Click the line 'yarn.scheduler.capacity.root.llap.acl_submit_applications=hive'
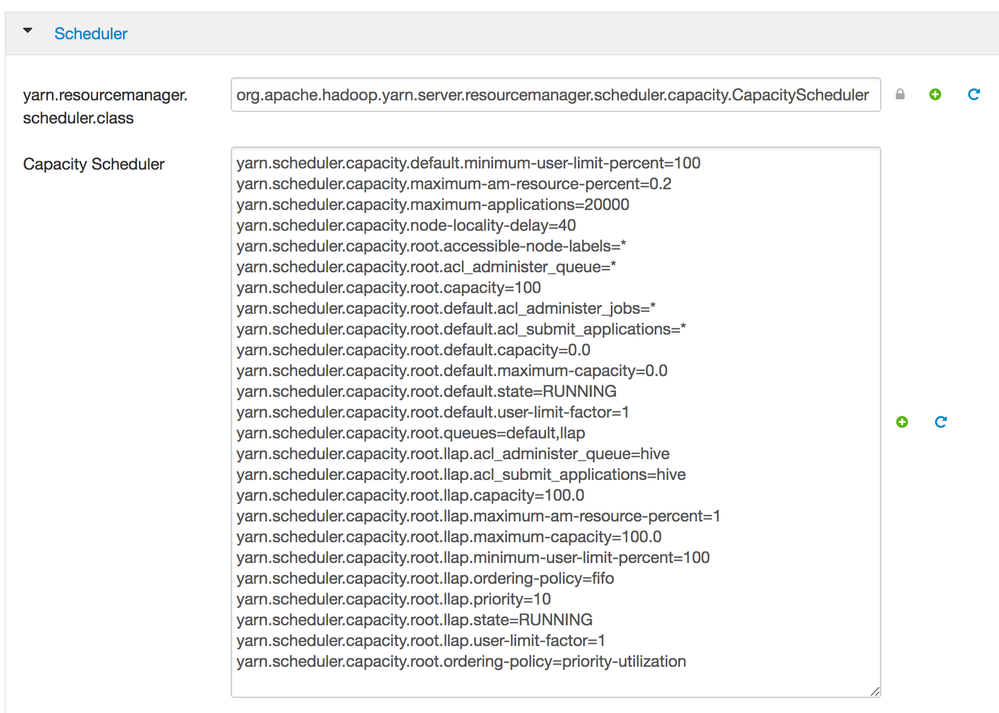 461,475
